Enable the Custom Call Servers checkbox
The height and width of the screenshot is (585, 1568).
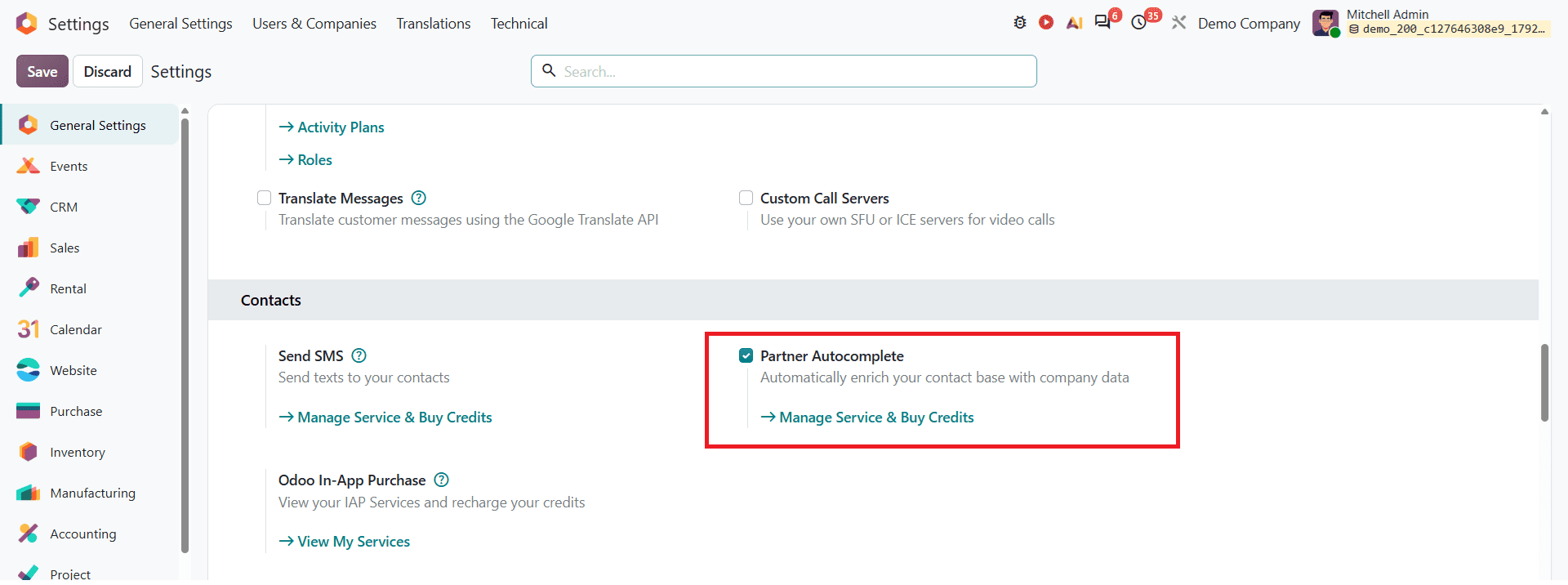coord(746,198)
